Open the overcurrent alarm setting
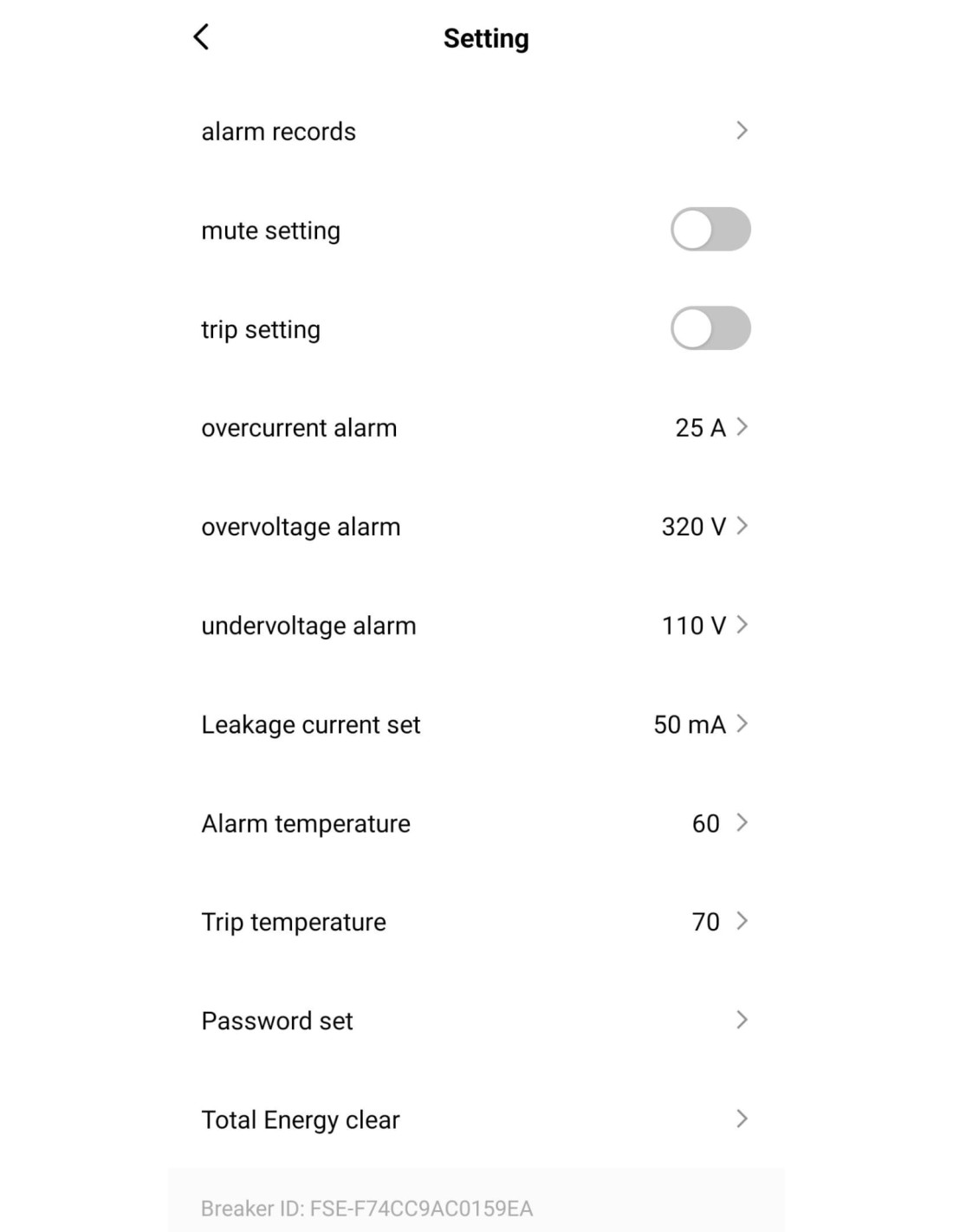Viewport: 953px width, 1232px height. [476, 428]
